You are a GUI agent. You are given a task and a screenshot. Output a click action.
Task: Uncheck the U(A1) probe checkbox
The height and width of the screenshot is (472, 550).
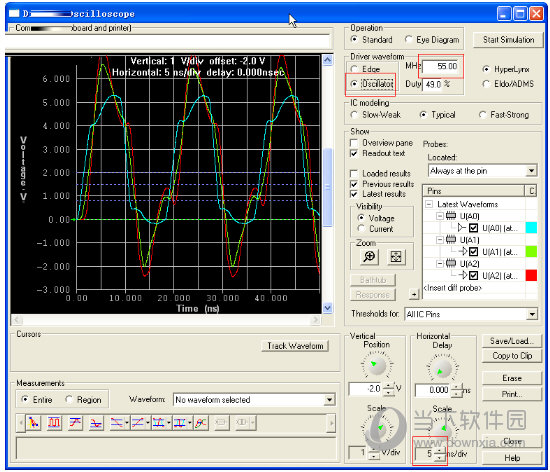474,251
